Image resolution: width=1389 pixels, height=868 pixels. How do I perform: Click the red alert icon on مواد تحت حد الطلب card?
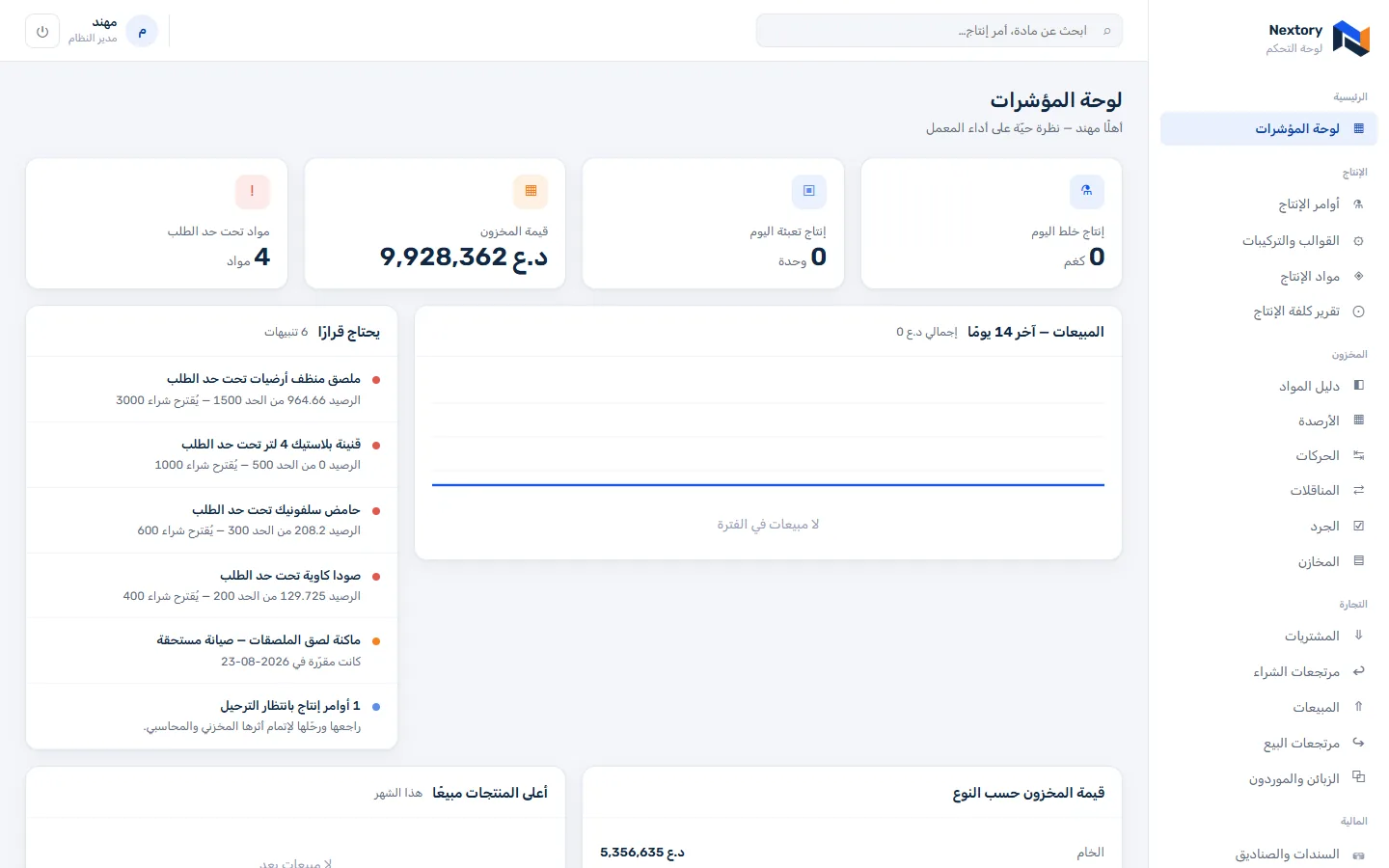pyautogui.click(x=253, y=191)
